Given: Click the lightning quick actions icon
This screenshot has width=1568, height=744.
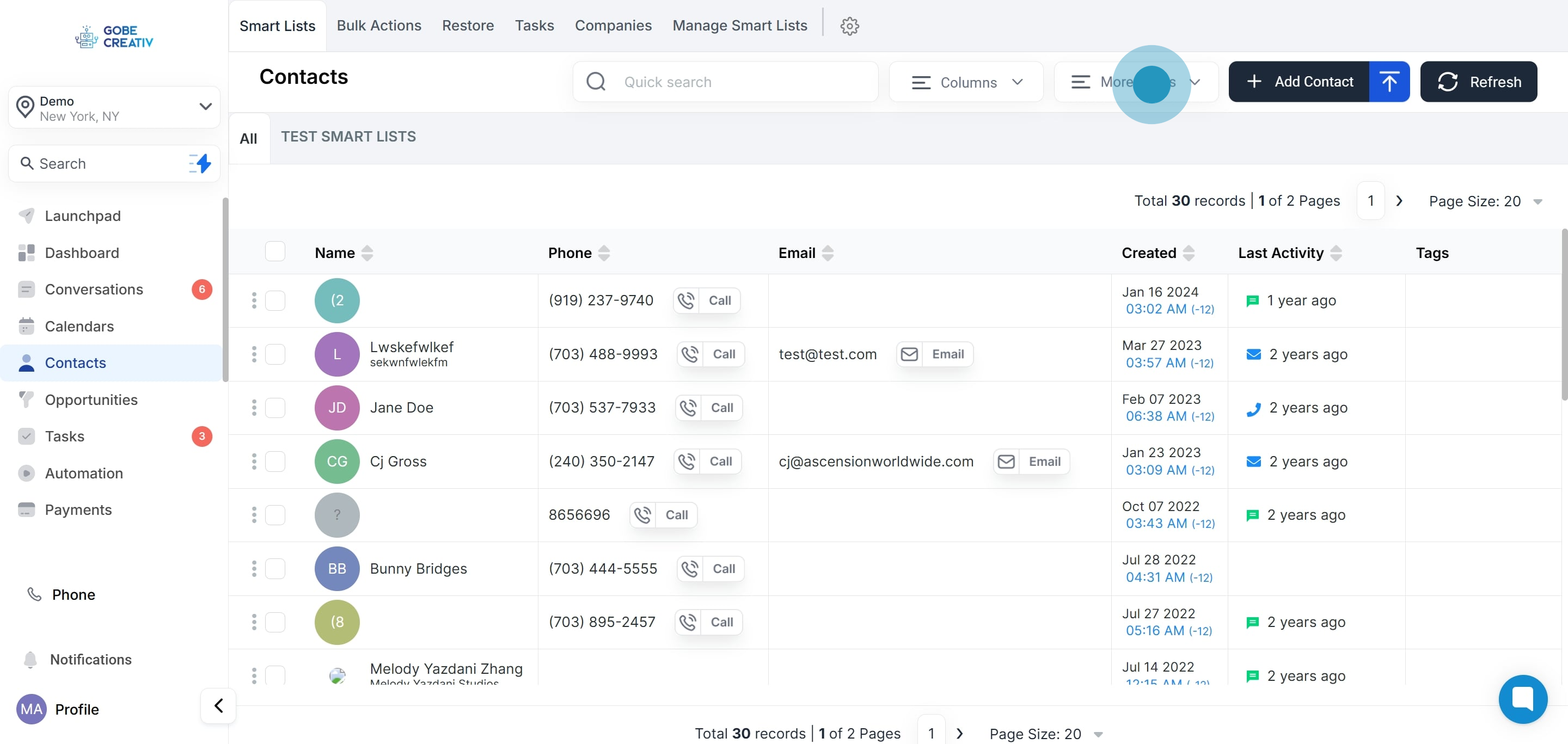Looking at the screenshot, I should pos(200,163).
